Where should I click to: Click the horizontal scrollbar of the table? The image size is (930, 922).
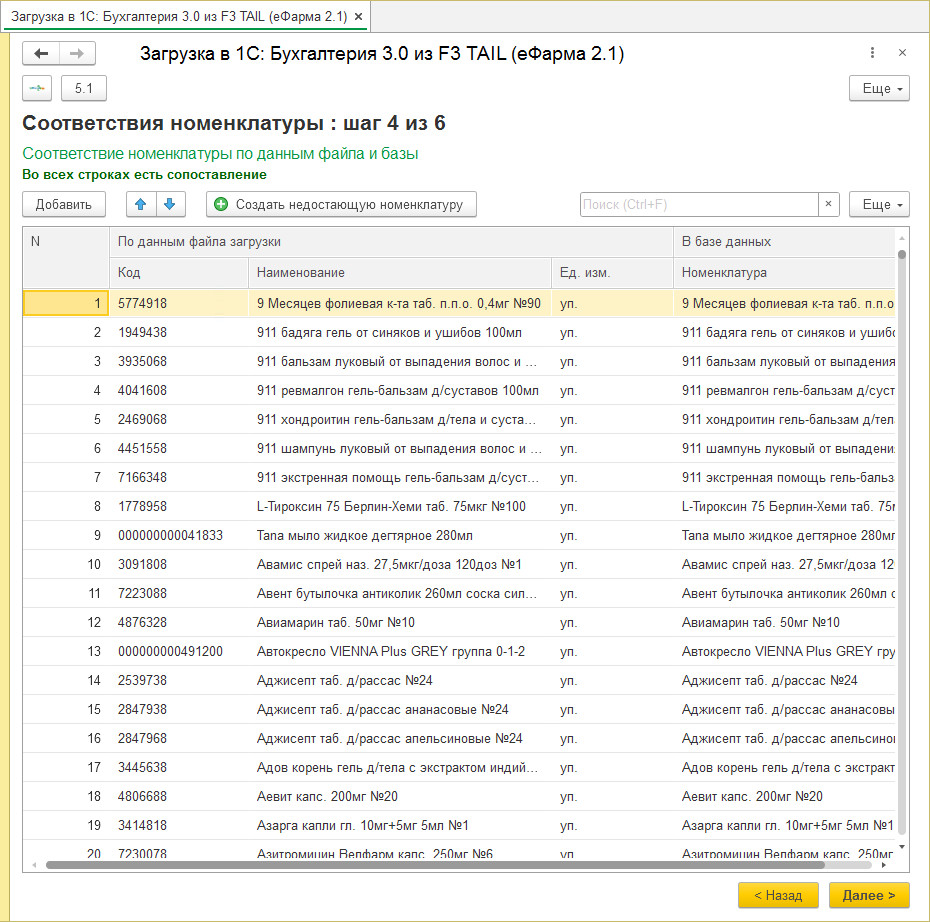click(x=435, y=865)
